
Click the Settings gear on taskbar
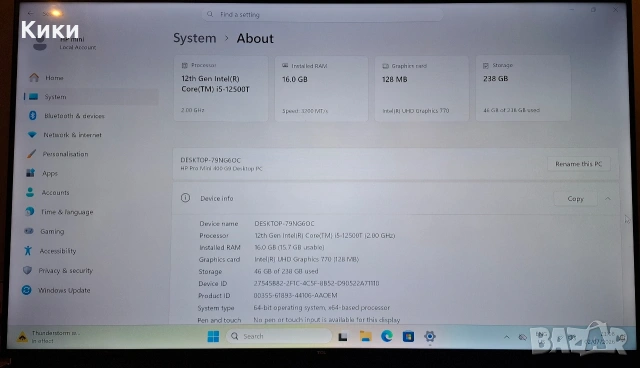tap(429, 337)
